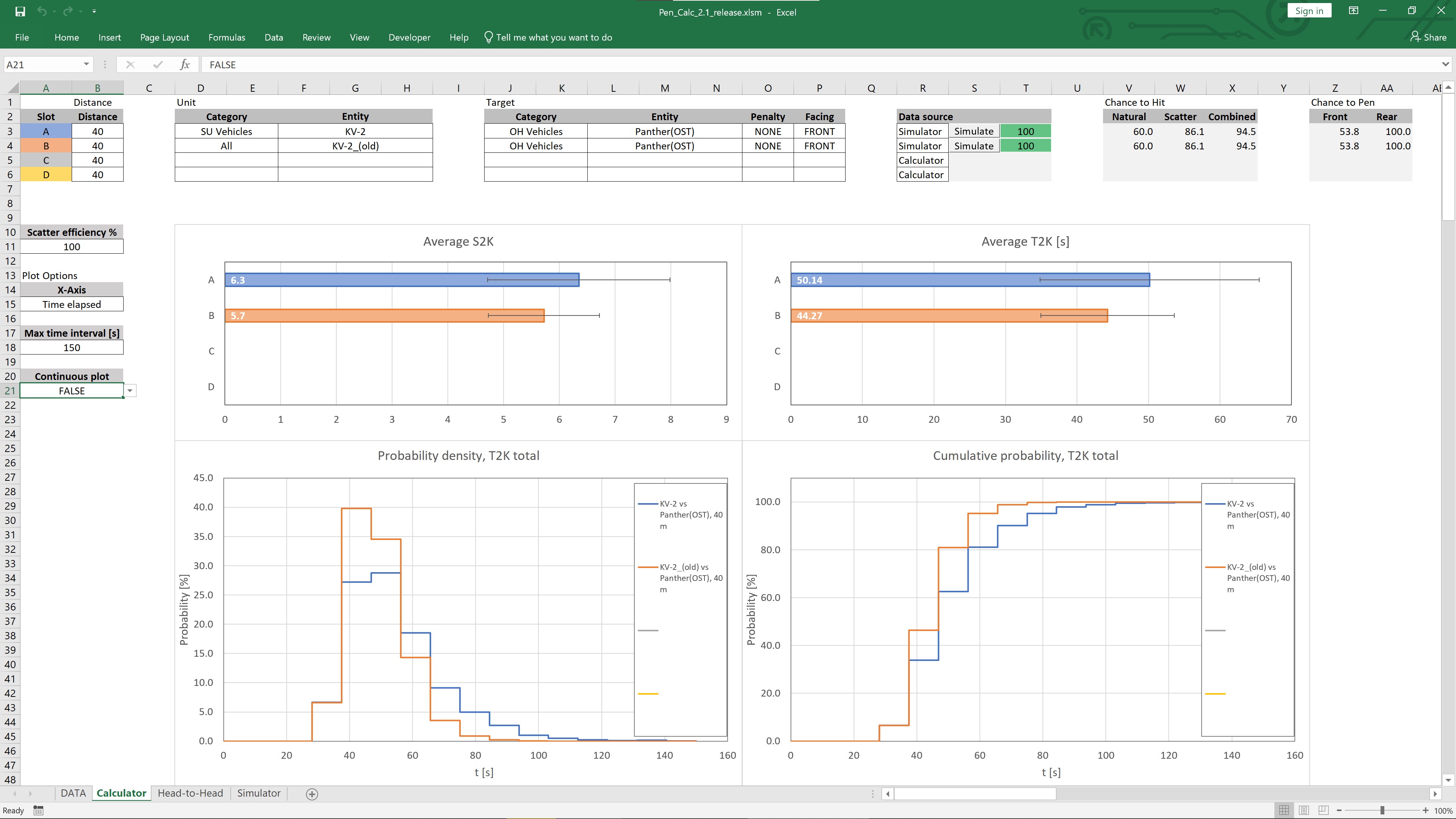Viewport: 1456px width, 819px height.
Task: Click the Max time interval 150 cell
Action: click(x=72, y=348)
